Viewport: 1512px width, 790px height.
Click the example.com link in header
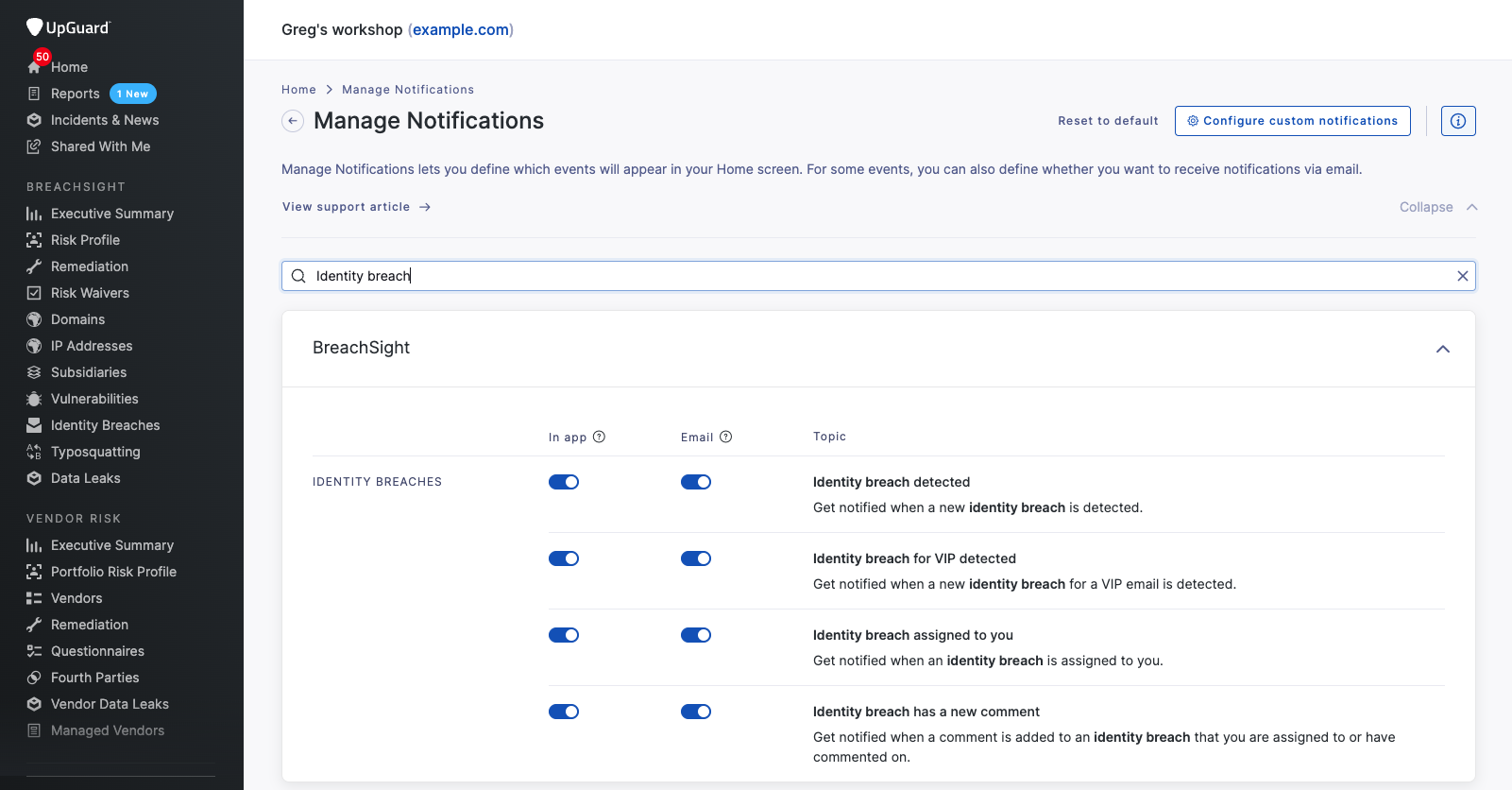pos(461,29)
